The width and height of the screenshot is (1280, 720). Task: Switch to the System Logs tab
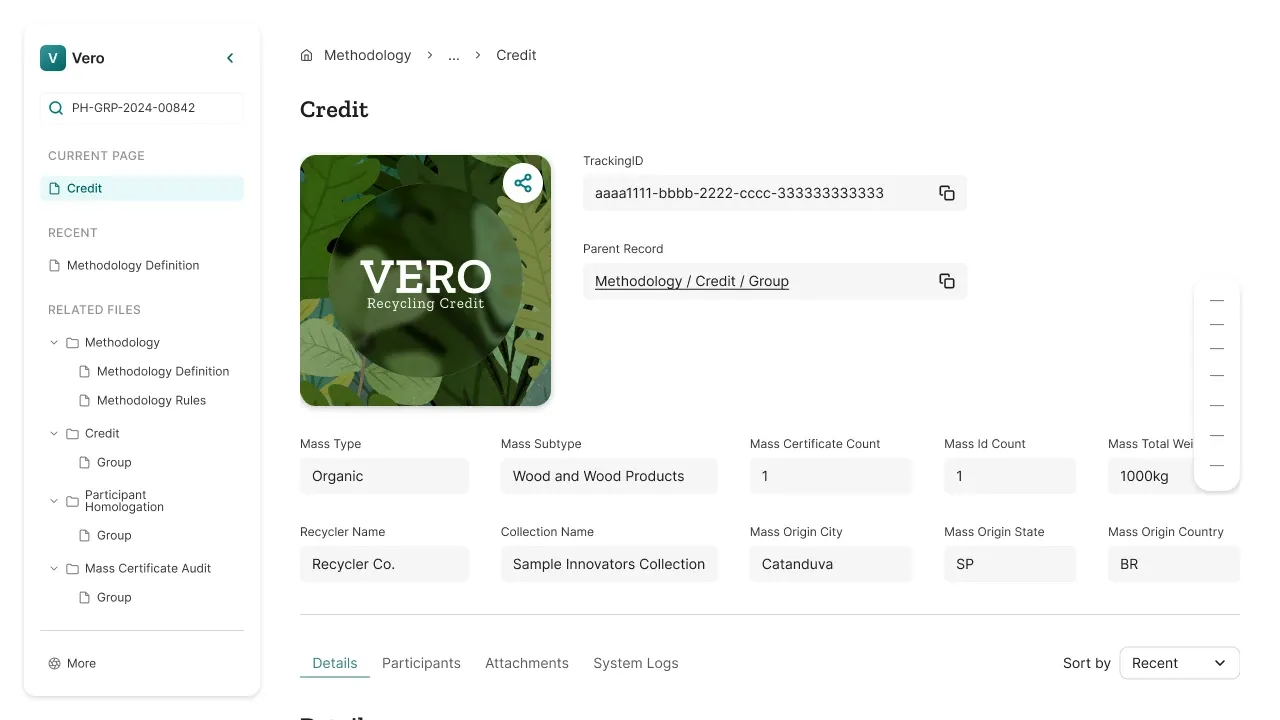[636, 663]
